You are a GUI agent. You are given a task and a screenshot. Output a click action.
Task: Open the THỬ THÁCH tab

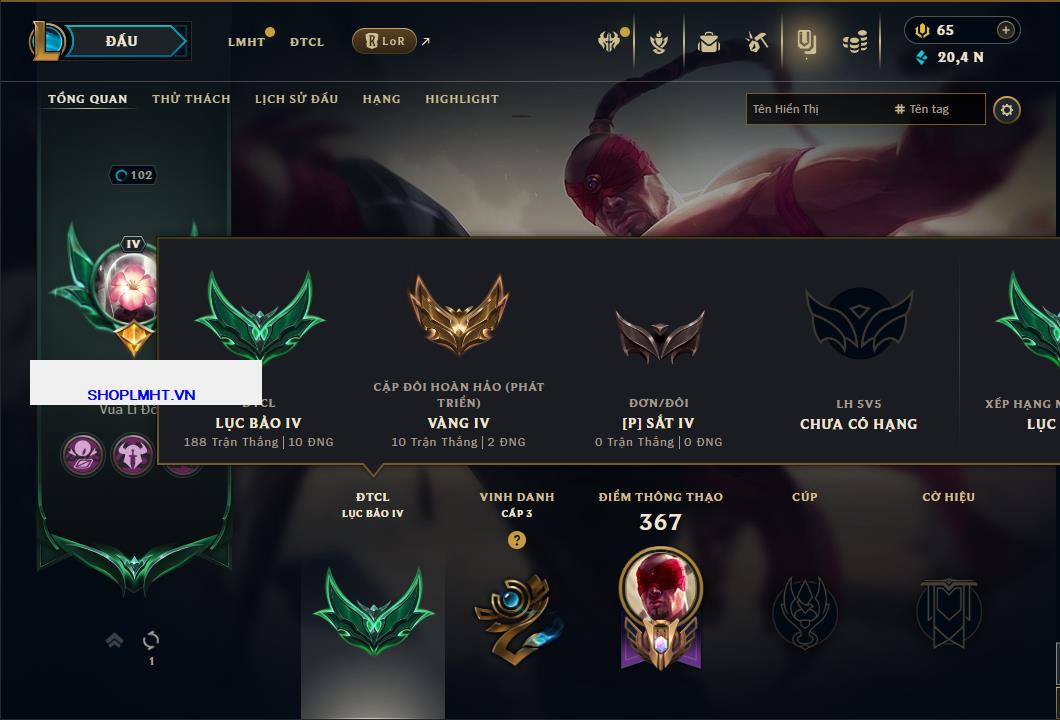pos(191,99)
